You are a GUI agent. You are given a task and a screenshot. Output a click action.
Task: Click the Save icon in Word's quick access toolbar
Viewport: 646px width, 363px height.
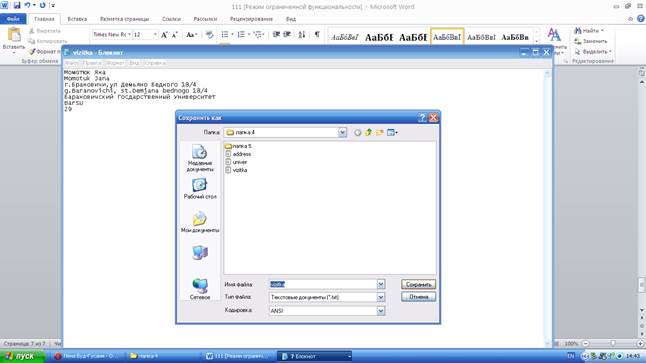click(17, 5)
